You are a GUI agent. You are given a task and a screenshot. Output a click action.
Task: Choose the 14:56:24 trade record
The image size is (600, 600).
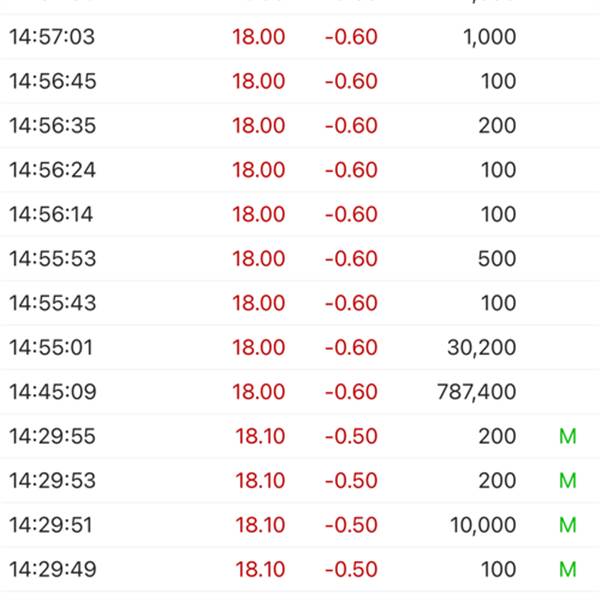pos(300,170)
